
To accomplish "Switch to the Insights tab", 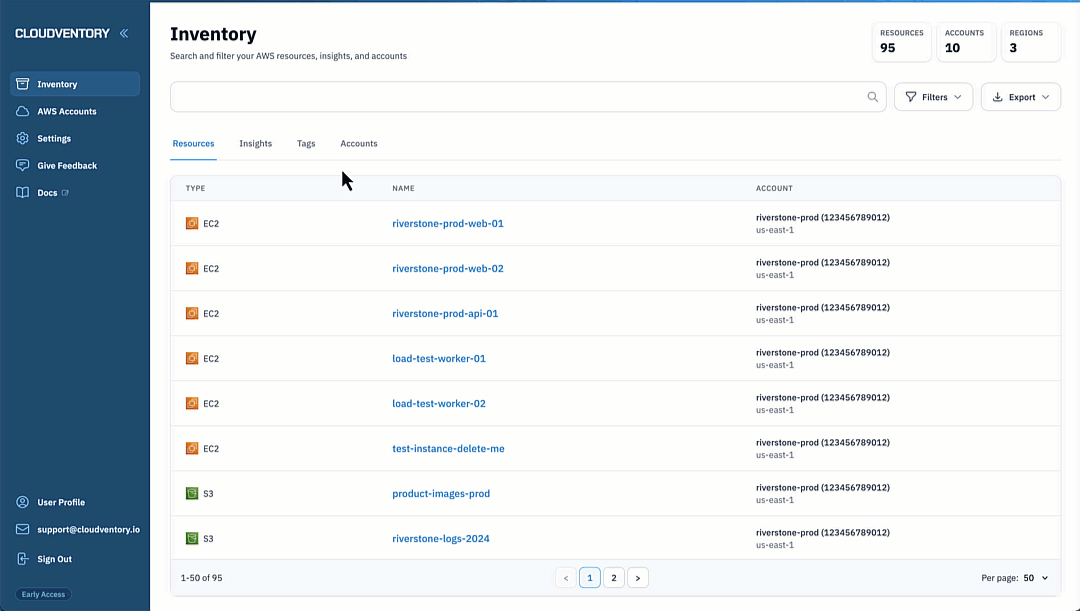I will click(x=255, y=143).
